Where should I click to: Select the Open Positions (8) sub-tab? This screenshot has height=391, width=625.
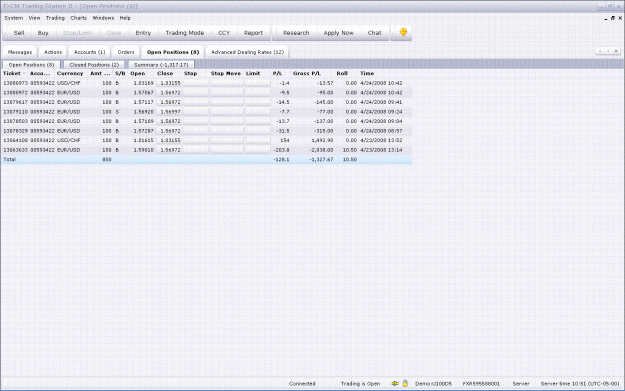click(31, 65)
